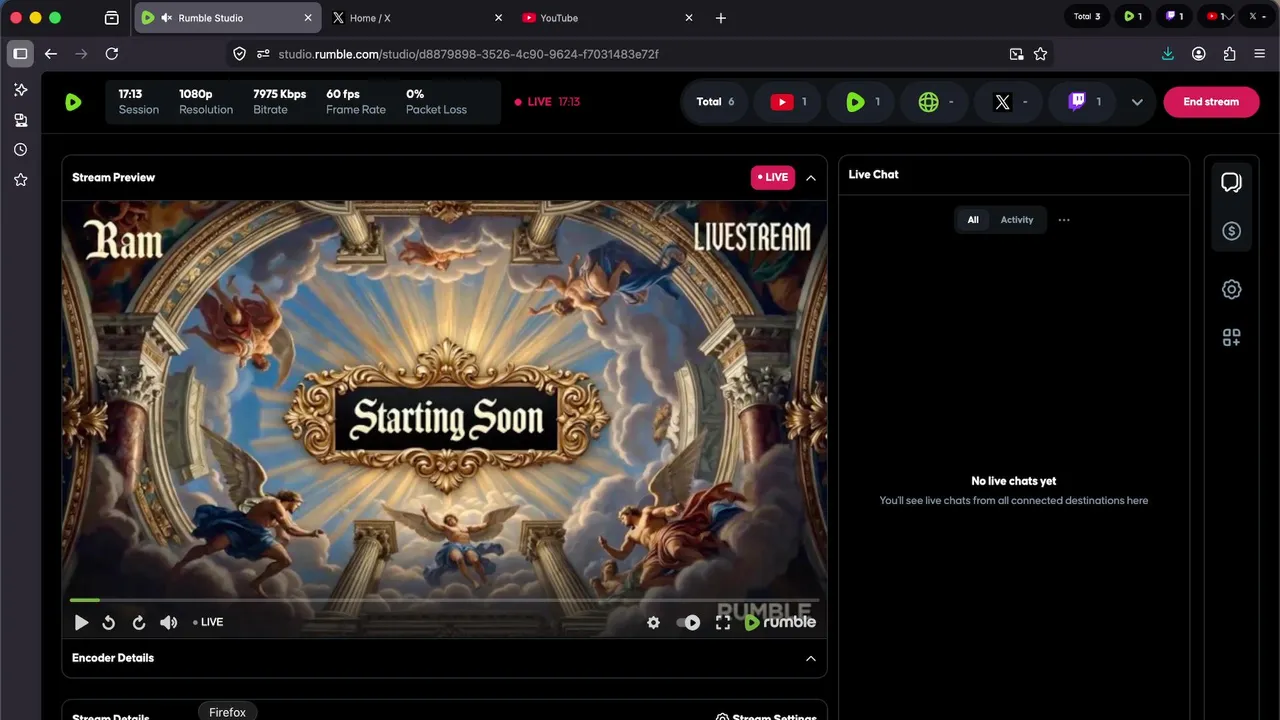1280x720 pixels.
Task: Click the 60 fps Frame Rate stat
Action: [x=356, y=102]
